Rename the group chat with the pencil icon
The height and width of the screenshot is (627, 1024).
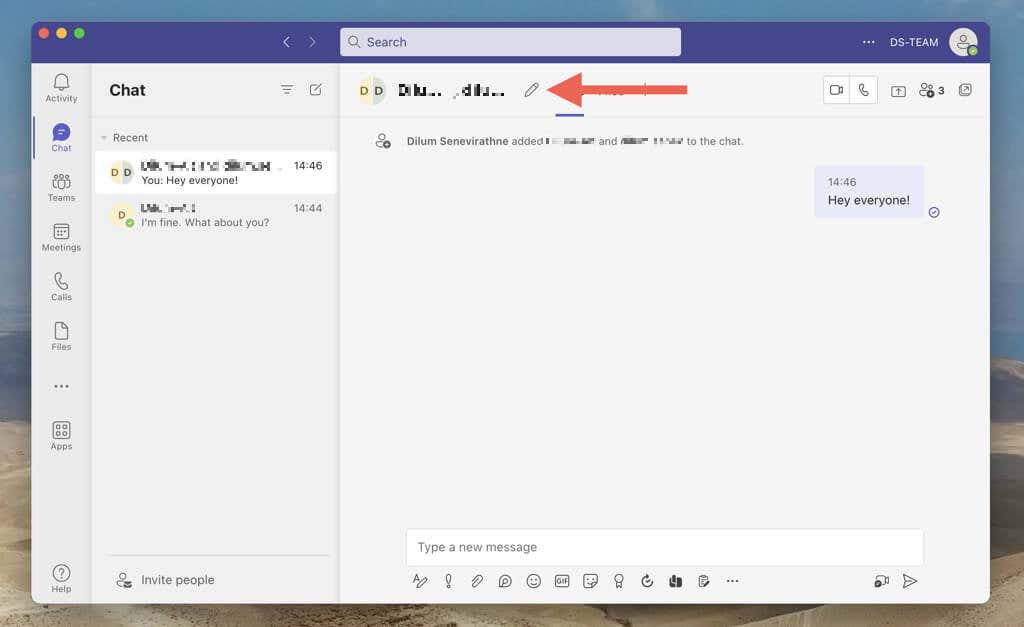click(531, 89)
